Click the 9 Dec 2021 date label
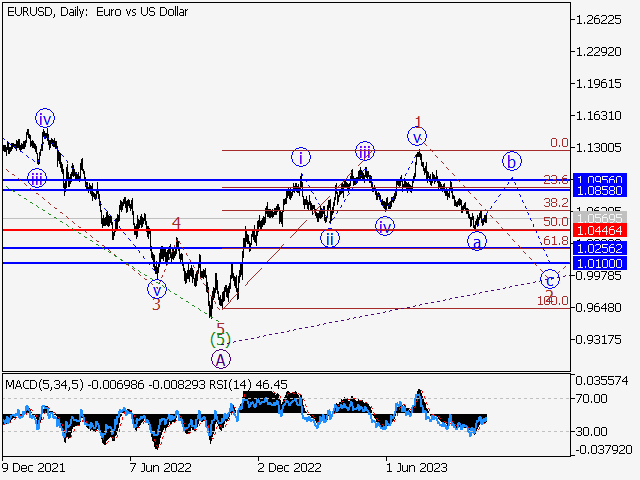This screenshot has width=640, height=480. [33, 467]
